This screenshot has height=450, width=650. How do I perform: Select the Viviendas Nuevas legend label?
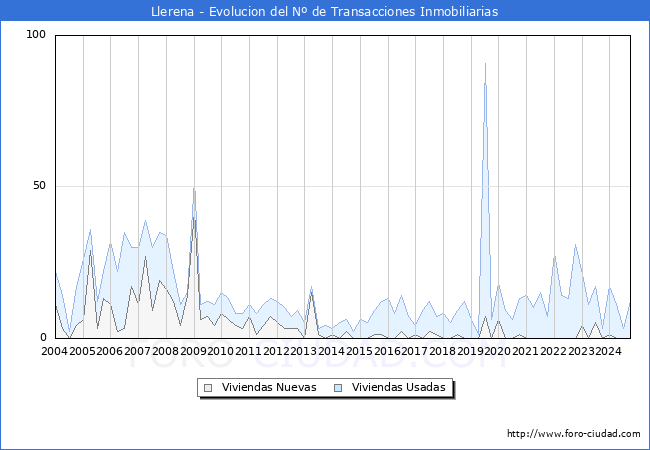[269, 387]
